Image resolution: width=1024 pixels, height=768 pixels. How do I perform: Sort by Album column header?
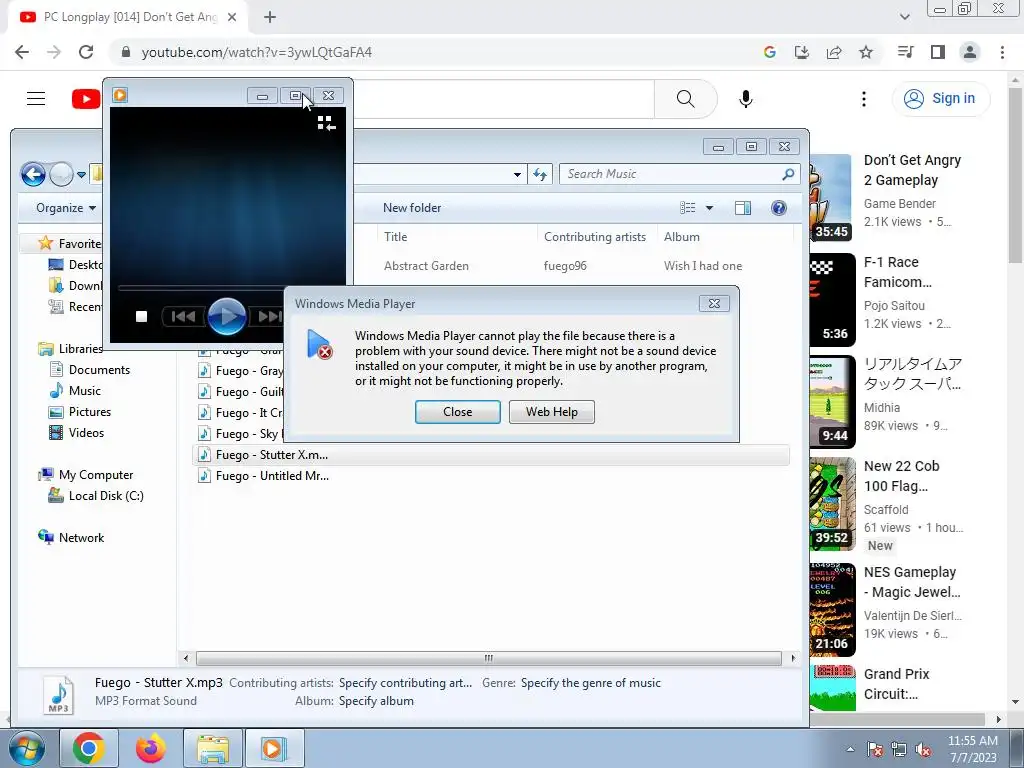(682, 237)
